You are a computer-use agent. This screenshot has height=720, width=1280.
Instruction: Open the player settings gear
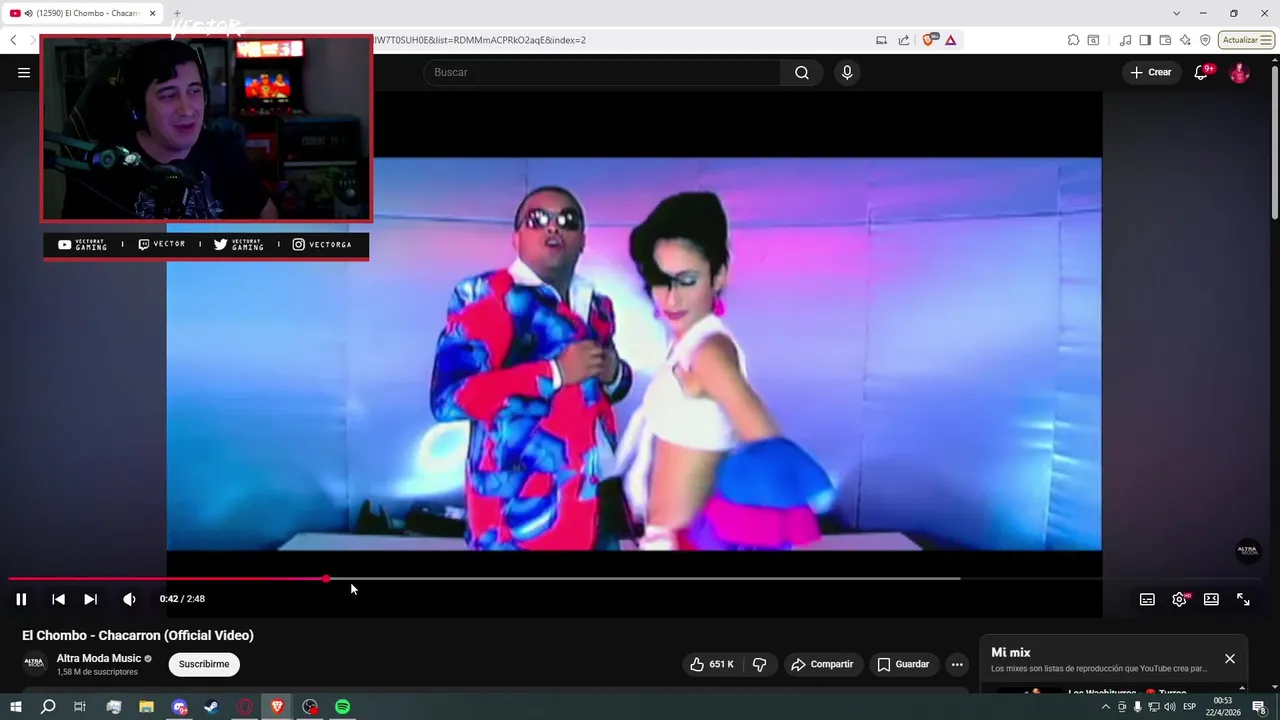pyautogui.click(x=1179, y=599)
